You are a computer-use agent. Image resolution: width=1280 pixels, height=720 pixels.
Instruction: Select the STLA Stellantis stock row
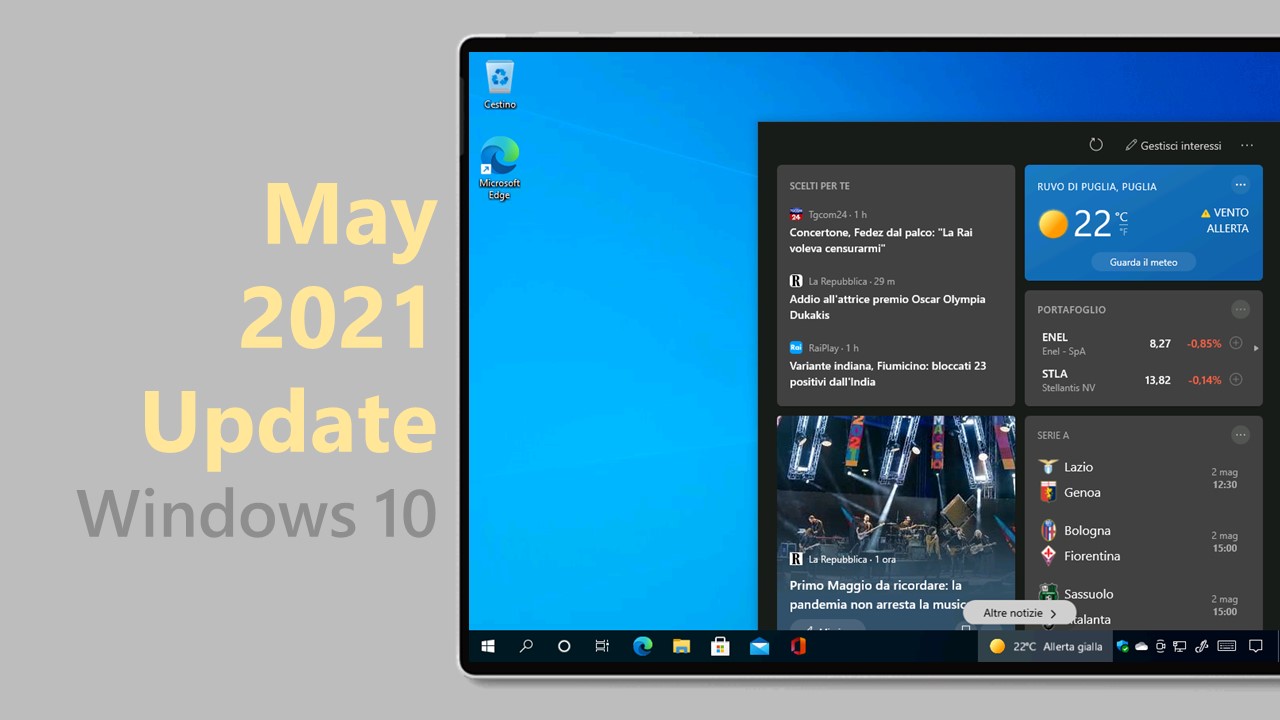point(1143,379)
